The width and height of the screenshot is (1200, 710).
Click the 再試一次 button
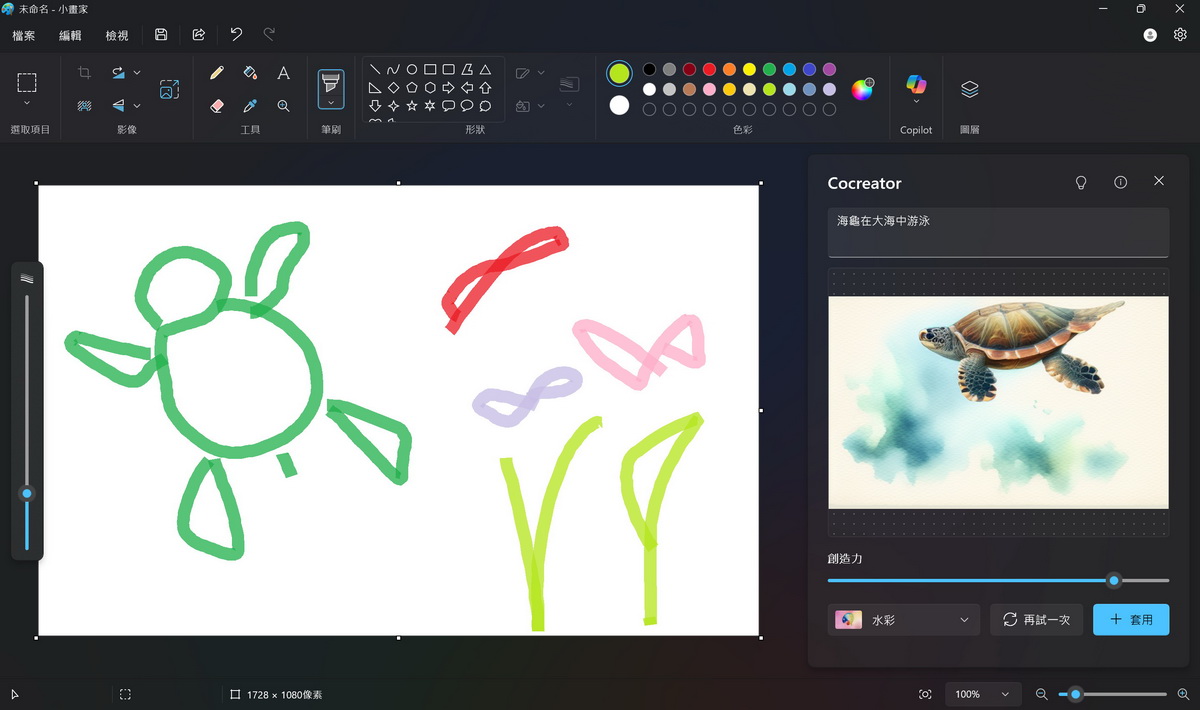pos(1036,620)
